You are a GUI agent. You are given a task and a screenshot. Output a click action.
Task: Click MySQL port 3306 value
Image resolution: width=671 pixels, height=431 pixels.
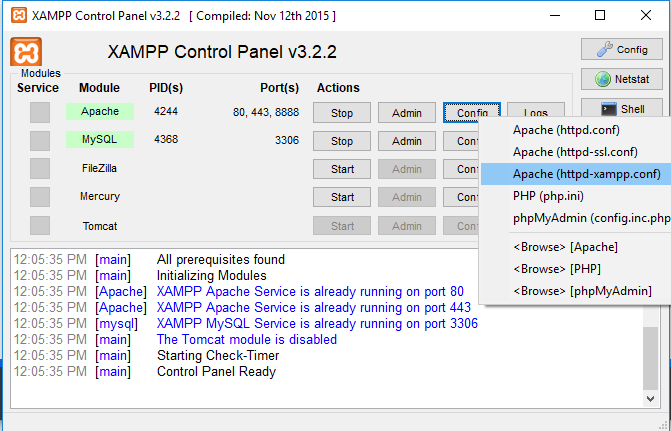[x=287, y=140]
